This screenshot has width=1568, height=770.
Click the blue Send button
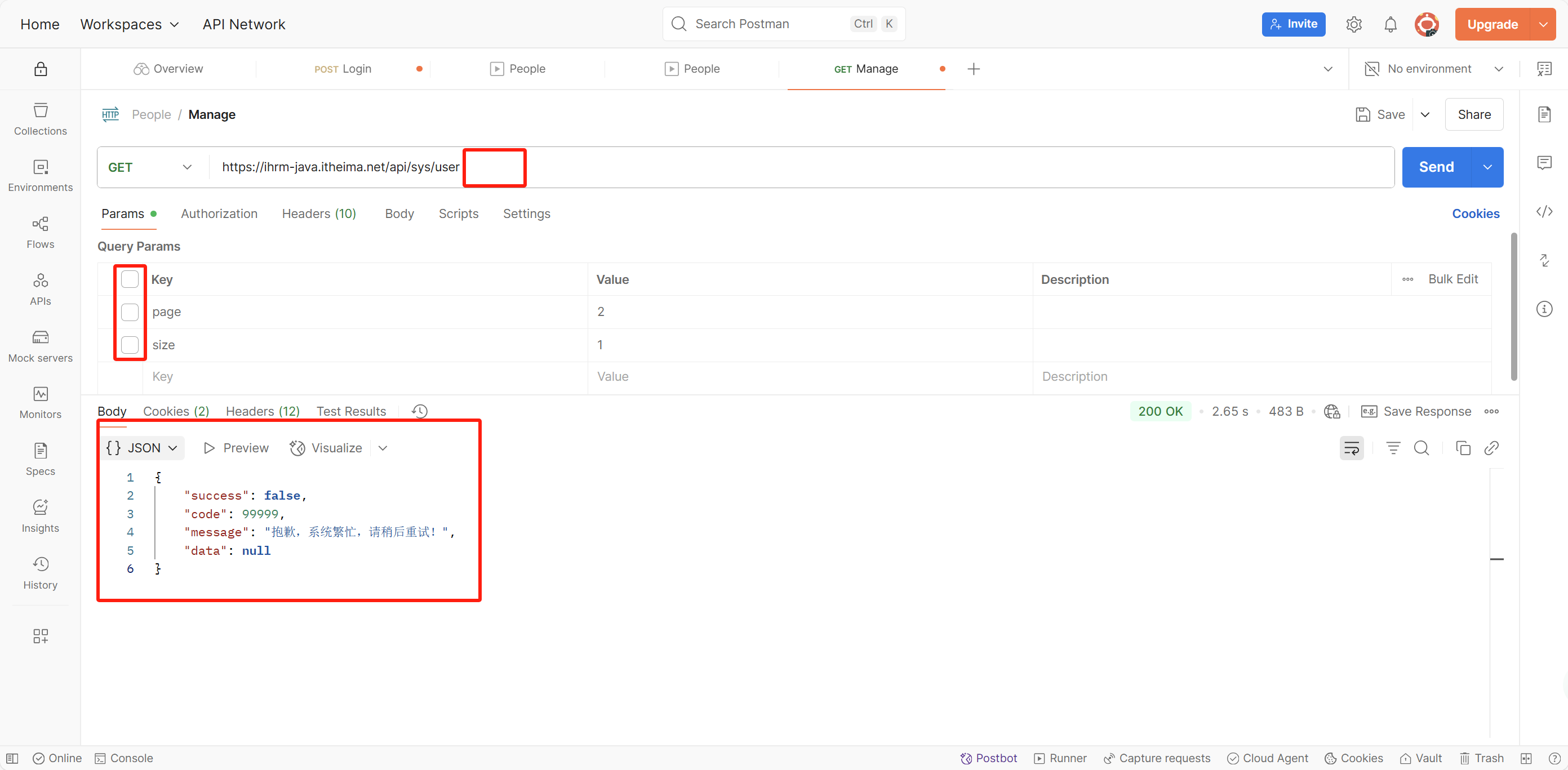point(1436,167)
